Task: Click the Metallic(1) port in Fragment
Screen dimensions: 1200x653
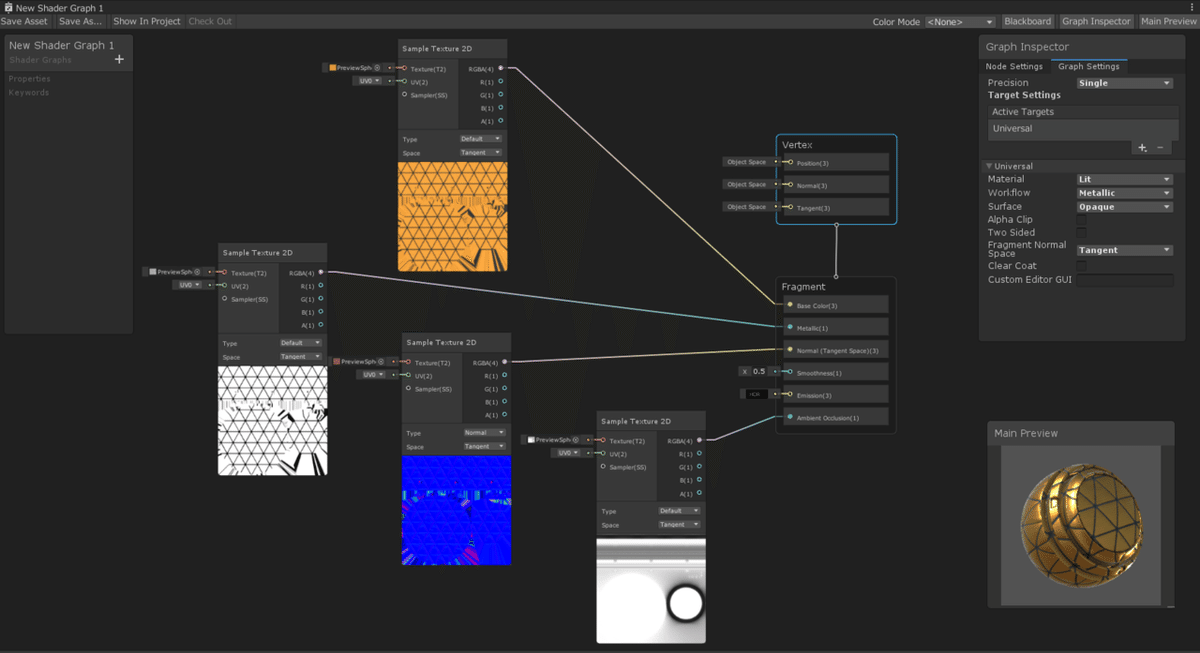Action: pyautogui.click(x=790, y=327)
